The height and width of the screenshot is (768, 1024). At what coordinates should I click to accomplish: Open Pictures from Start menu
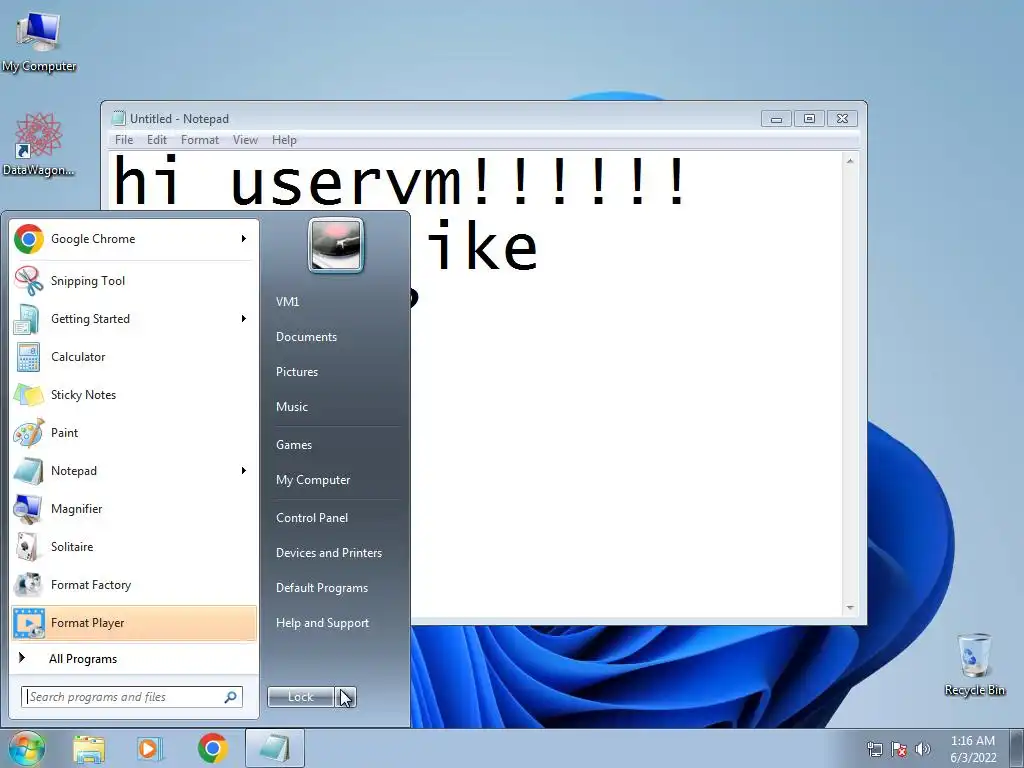click(x=297, y=372)
